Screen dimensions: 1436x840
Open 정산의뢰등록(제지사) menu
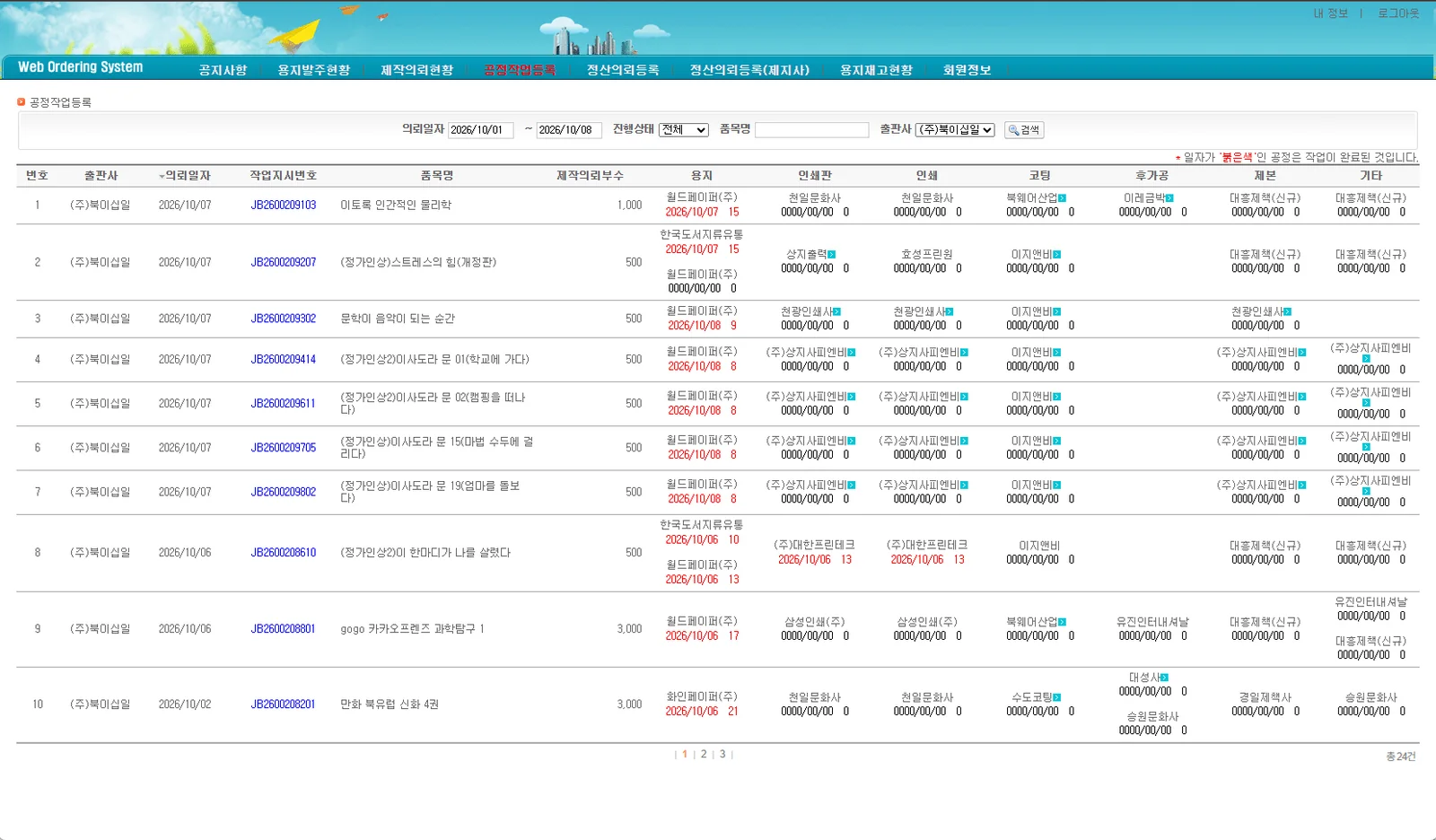coord(749,70)
